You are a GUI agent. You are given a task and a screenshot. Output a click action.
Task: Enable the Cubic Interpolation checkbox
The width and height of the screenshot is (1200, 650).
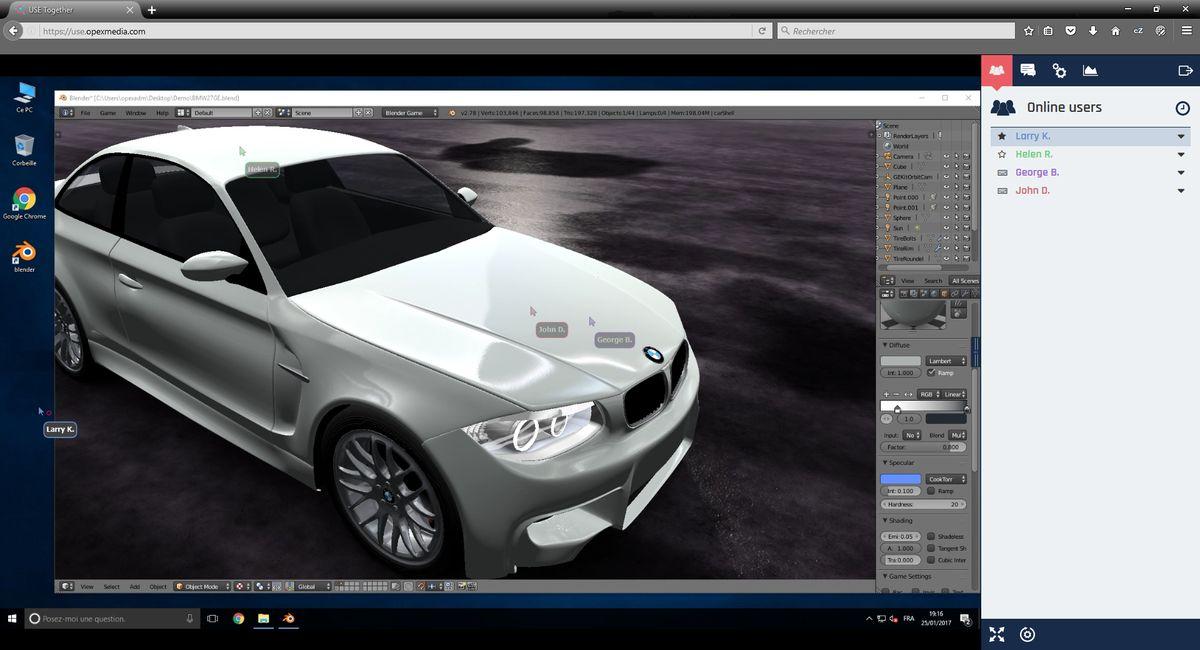point(932,560)
